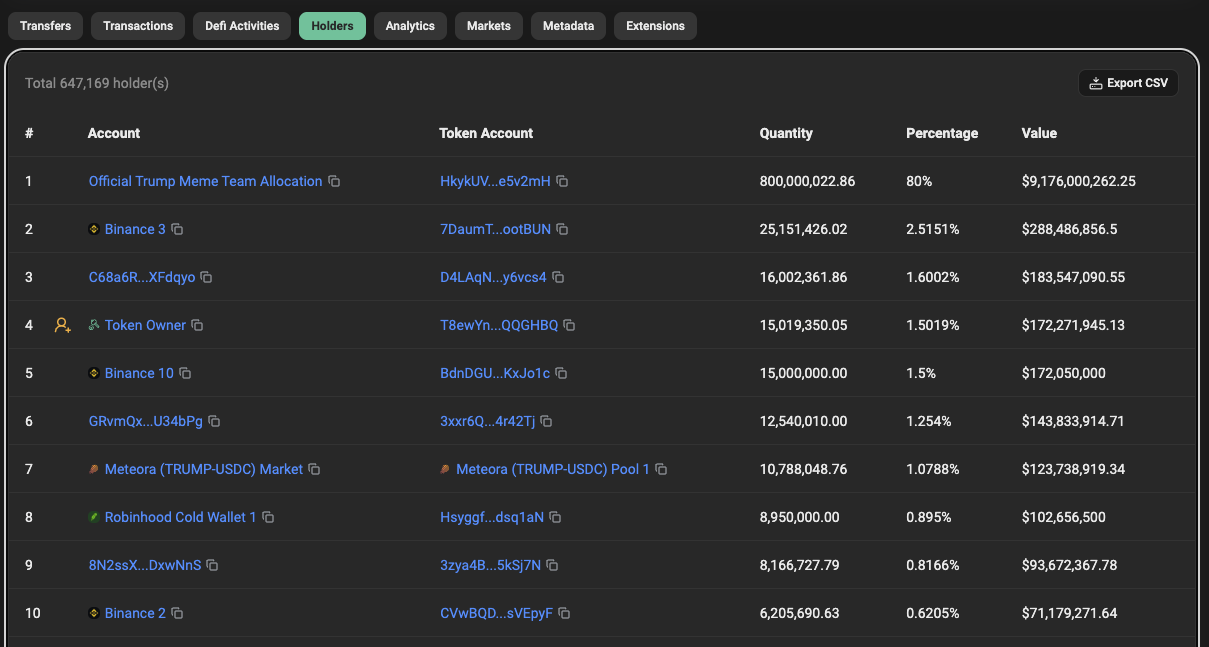
Task: Open Meteora (TRUMP-USDC) Market account link
Action: point(204,469)
